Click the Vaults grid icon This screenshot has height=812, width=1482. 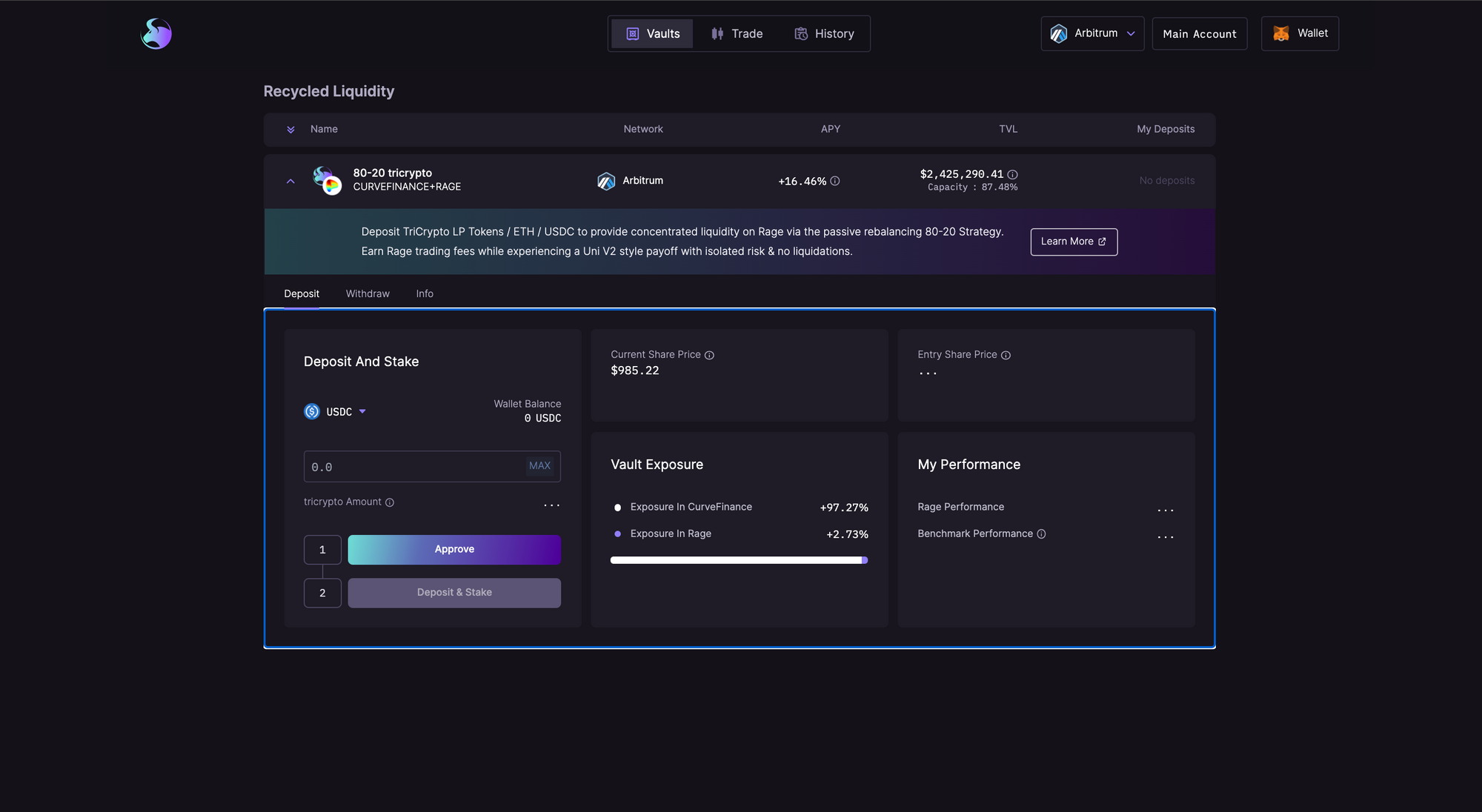[633, 33]
